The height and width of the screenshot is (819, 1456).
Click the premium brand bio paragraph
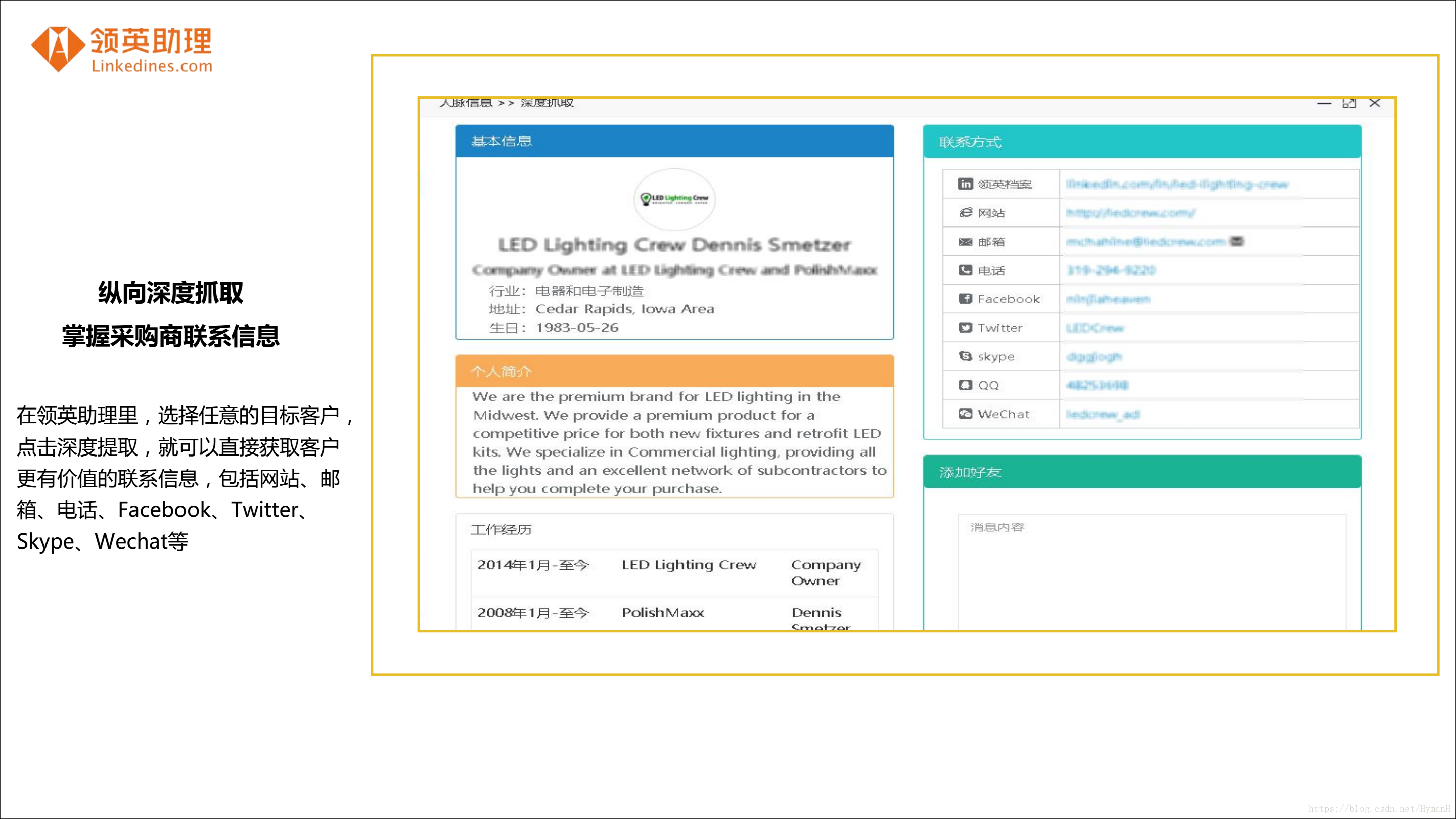679,442
